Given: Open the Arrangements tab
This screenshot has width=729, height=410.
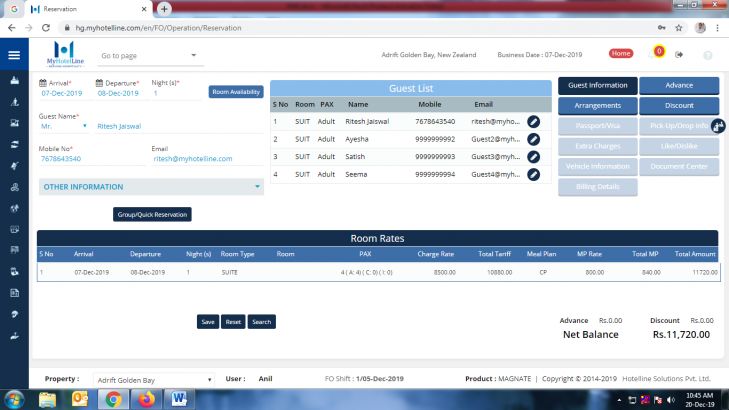Looking at the screenshot, I should pos(597,105).
